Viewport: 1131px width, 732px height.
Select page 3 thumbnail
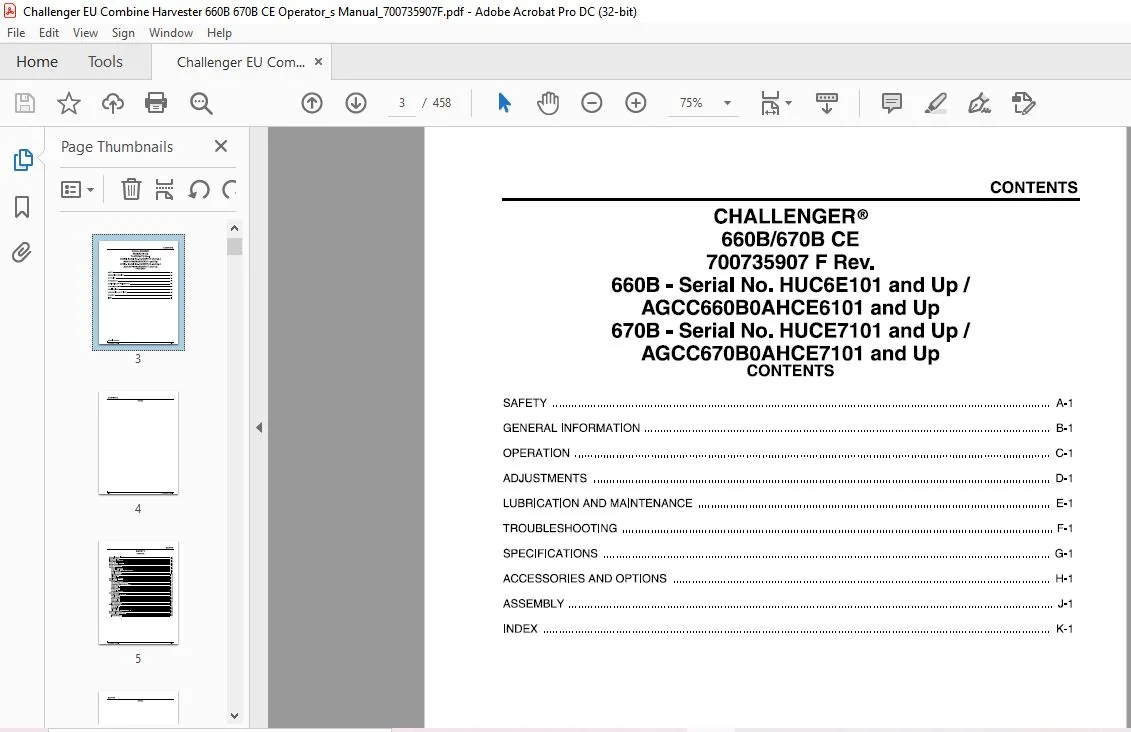[138, 292]
